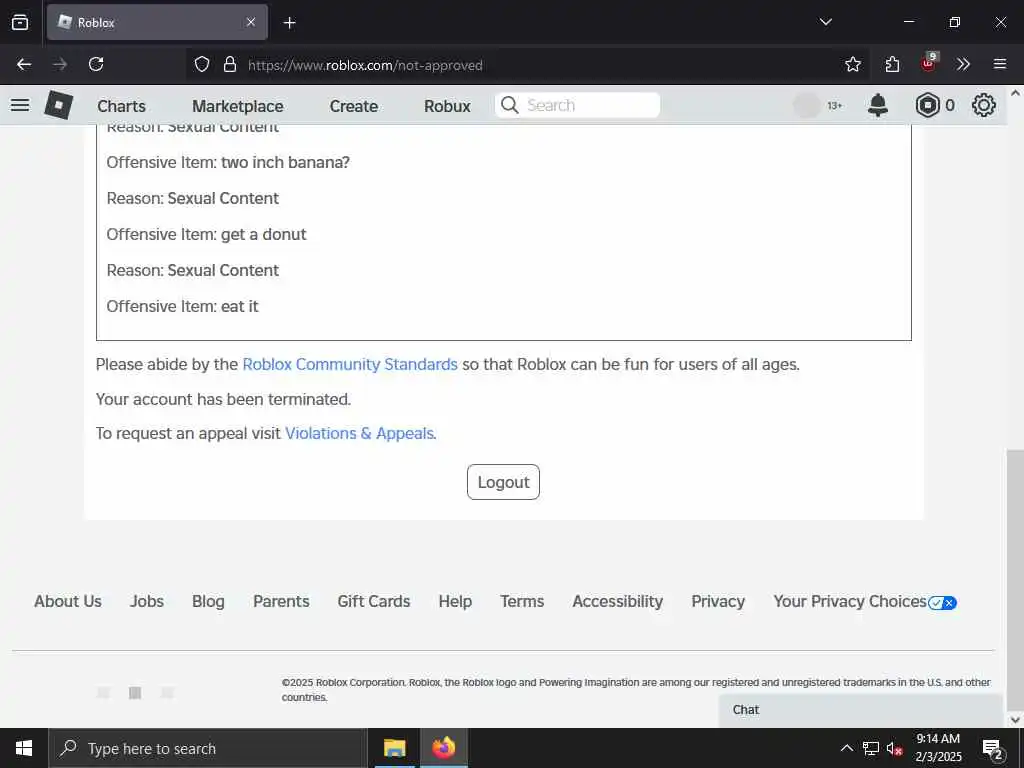Click the text 'Offensive Item: eat it'
1024x768 pixels.
point(182,306)
